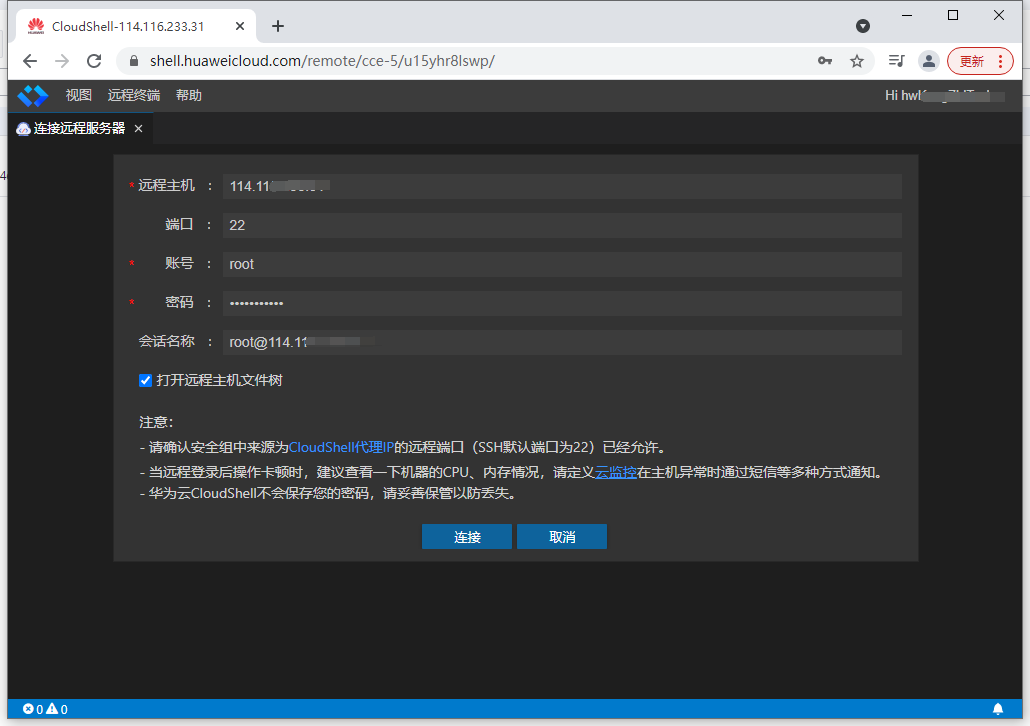This screenshot has height=726, width=1030.
Task: Open the 帮助 menu
Action: click(189, 95)
